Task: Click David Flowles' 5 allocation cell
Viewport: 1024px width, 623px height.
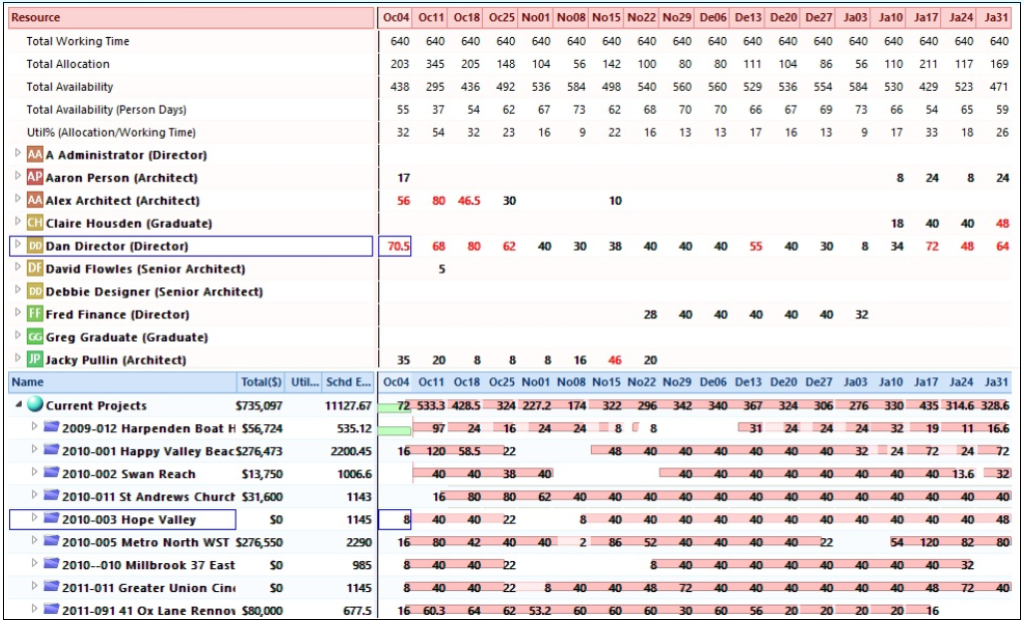Action: tap(441, 269)
